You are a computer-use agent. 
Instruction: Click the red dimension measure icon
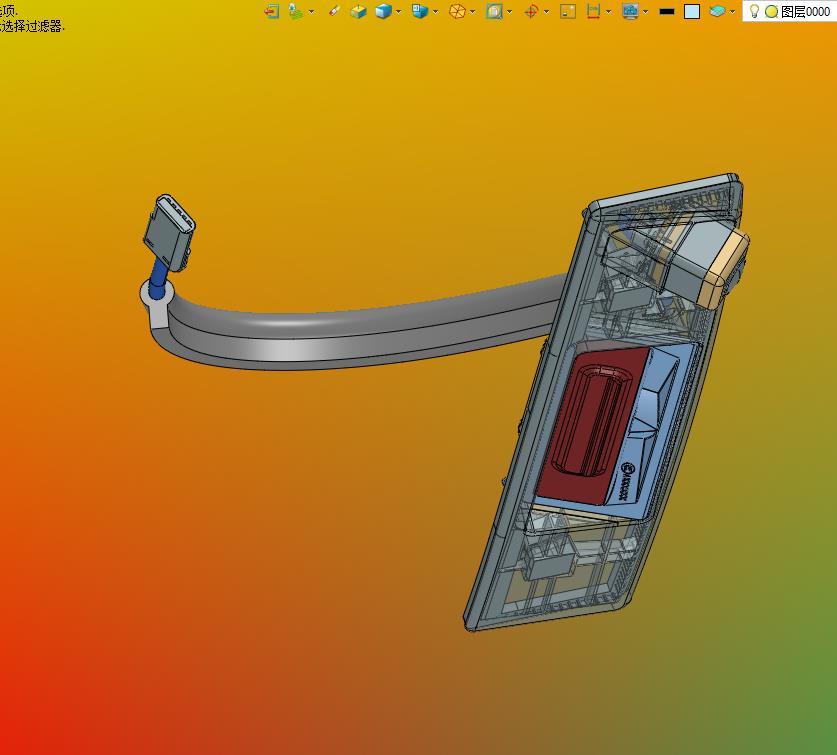593,11
